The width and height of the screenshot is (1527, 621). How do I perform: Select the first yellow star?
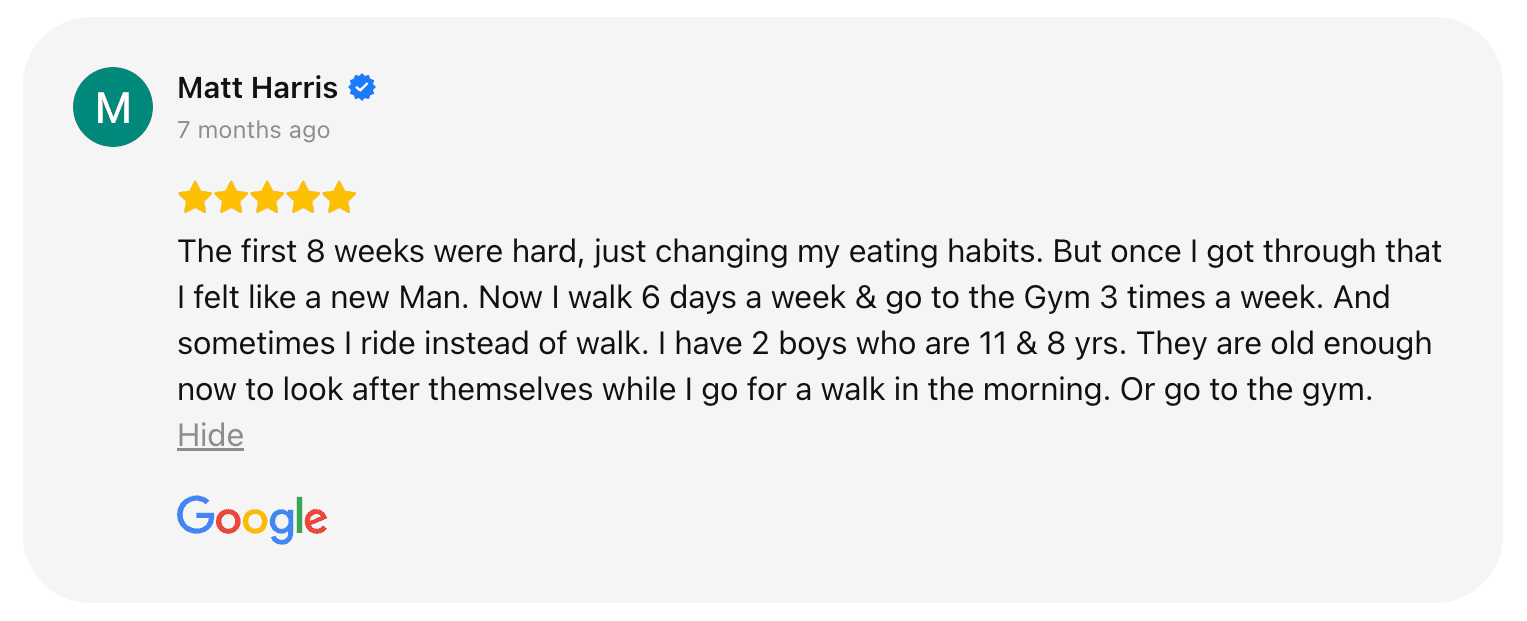pyautogui.click(x=194, y=198)
